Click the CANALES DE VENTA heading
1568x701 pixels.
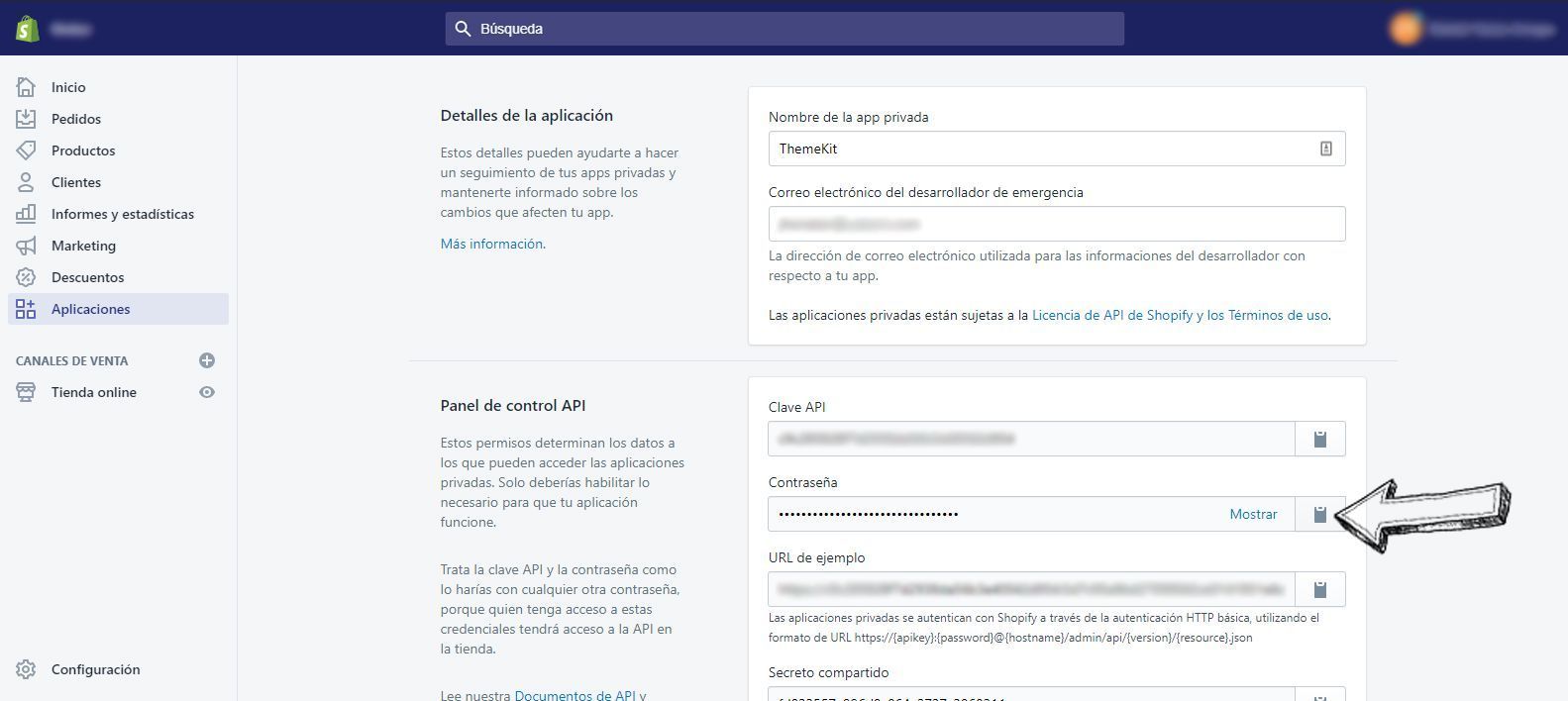(x=71, y=360)
